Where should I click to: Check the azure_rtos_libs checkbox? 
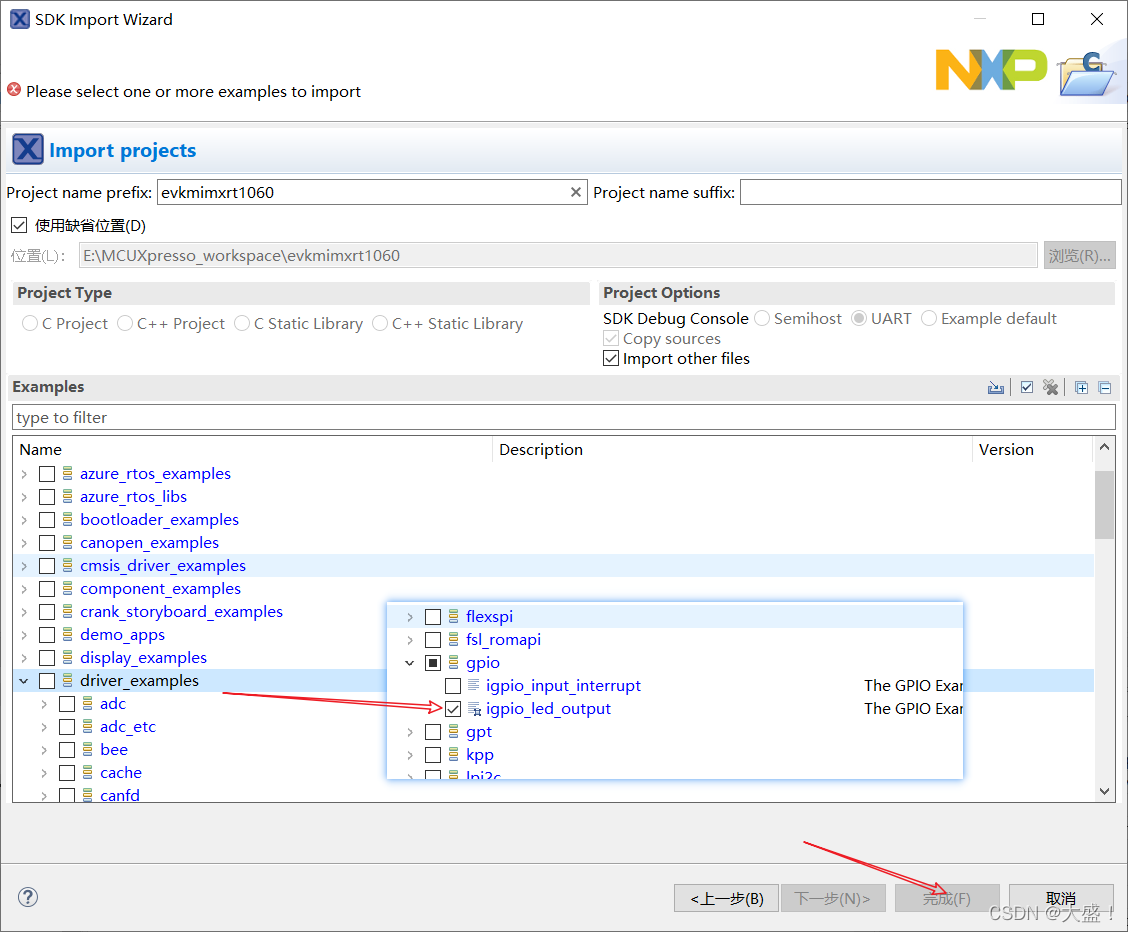(x=47, y=497)
